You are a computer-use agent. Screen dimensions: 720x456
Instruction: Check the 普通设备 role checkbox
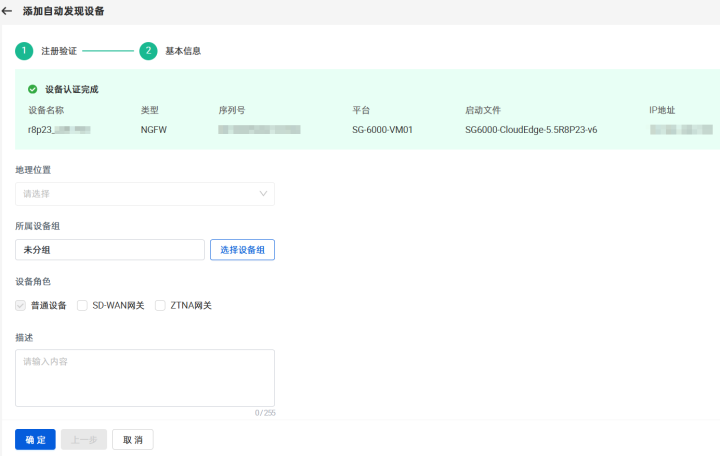21,306
